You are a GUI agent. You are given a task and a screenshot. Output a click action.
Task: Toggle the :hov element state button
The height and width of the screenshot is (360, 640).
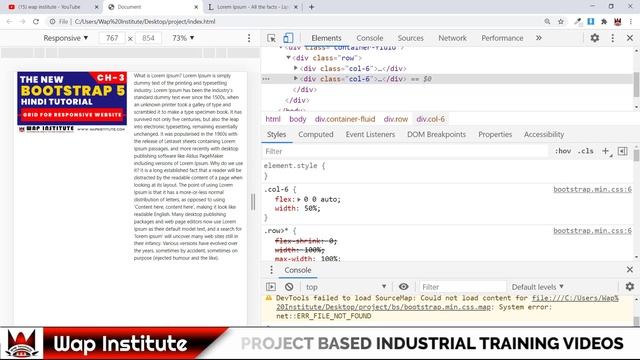tap(563, 151)
